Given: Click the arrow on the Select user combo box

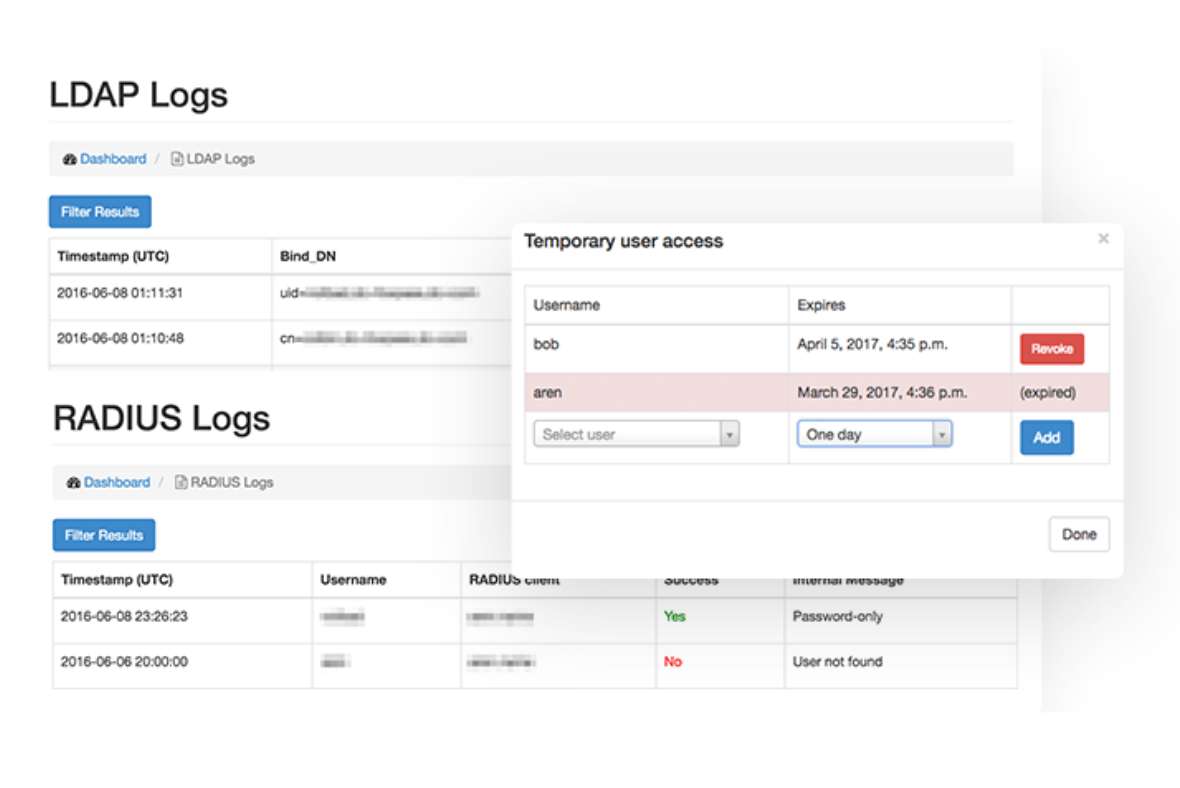Looking at the screenshot, I should tap(730, 432).
